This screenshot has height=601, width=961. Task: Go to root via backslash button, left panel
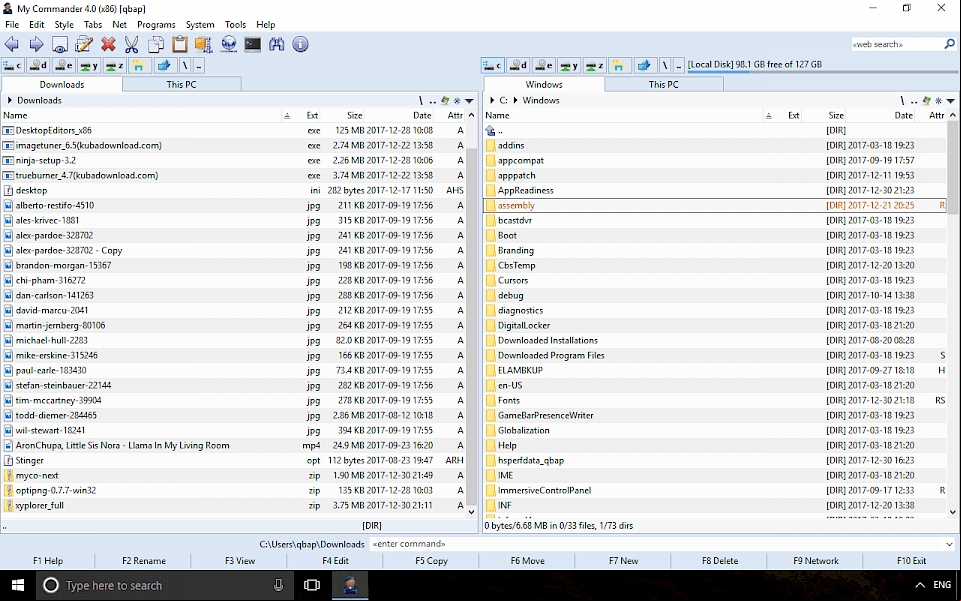point(184,65)
